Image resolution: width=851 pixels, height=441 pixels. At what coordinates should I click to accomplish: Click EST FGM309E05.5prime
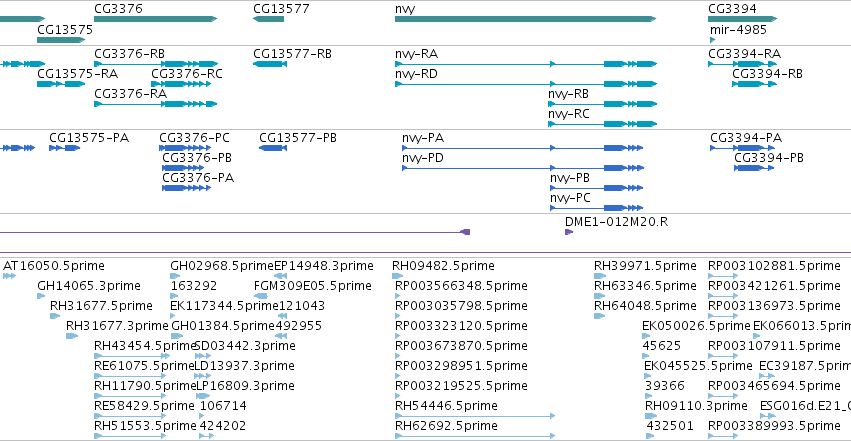(313, 286)
